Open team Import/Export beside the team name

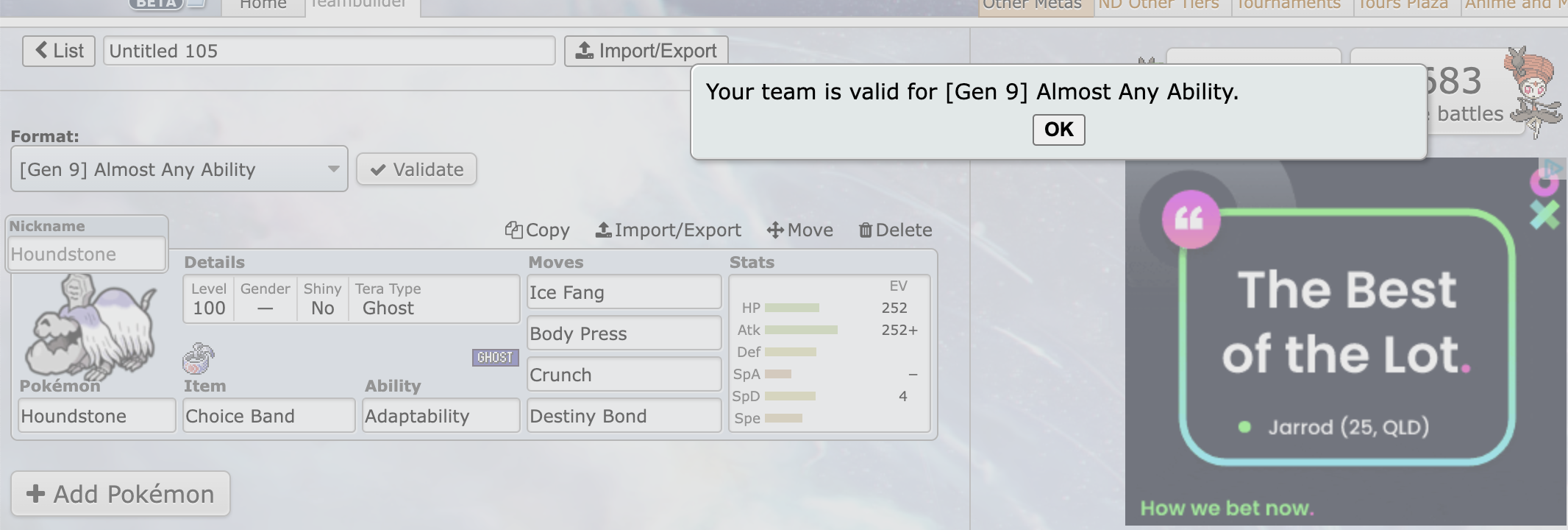coord(646,51)
